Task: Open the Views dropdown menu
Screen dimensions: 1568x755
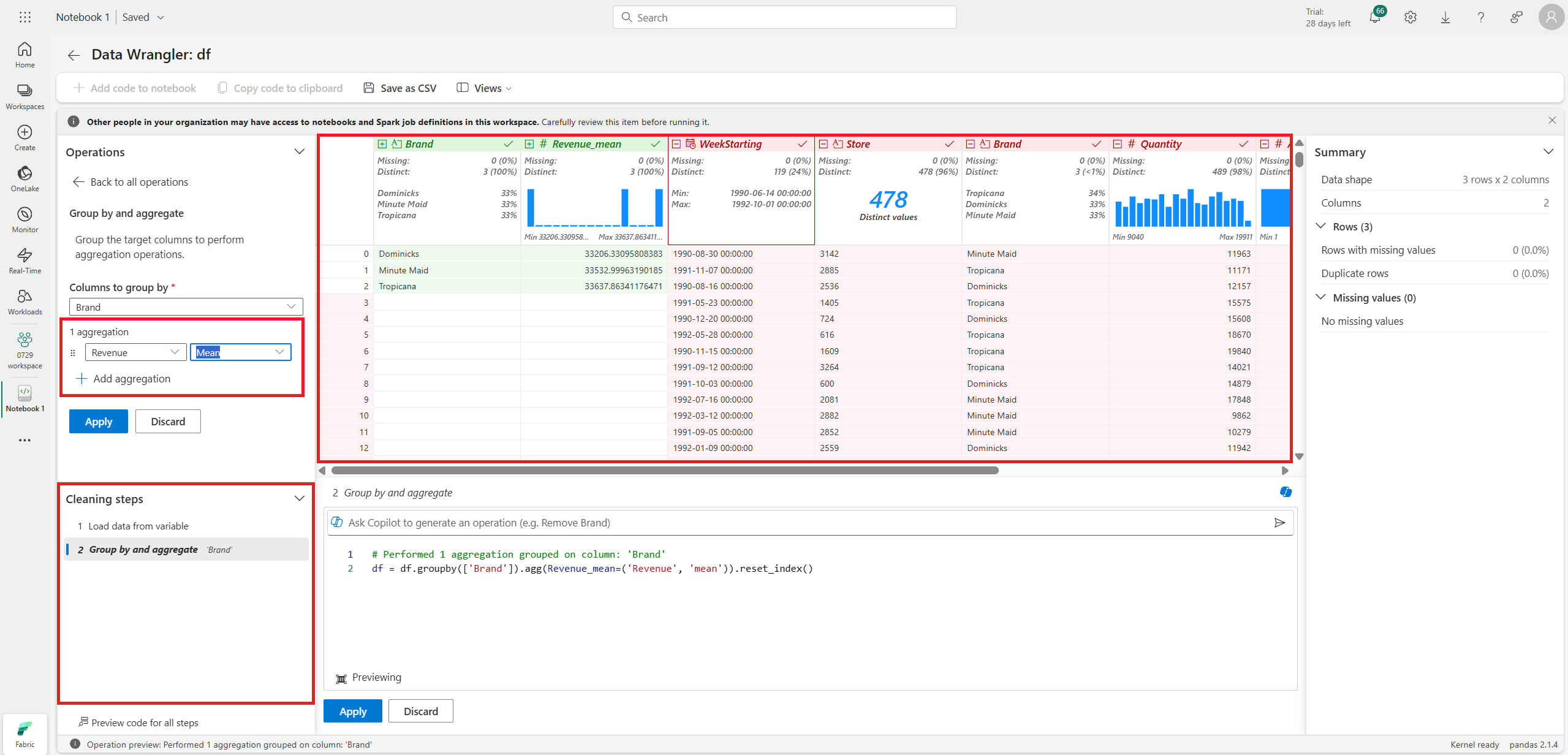Action: pos(484,88)
